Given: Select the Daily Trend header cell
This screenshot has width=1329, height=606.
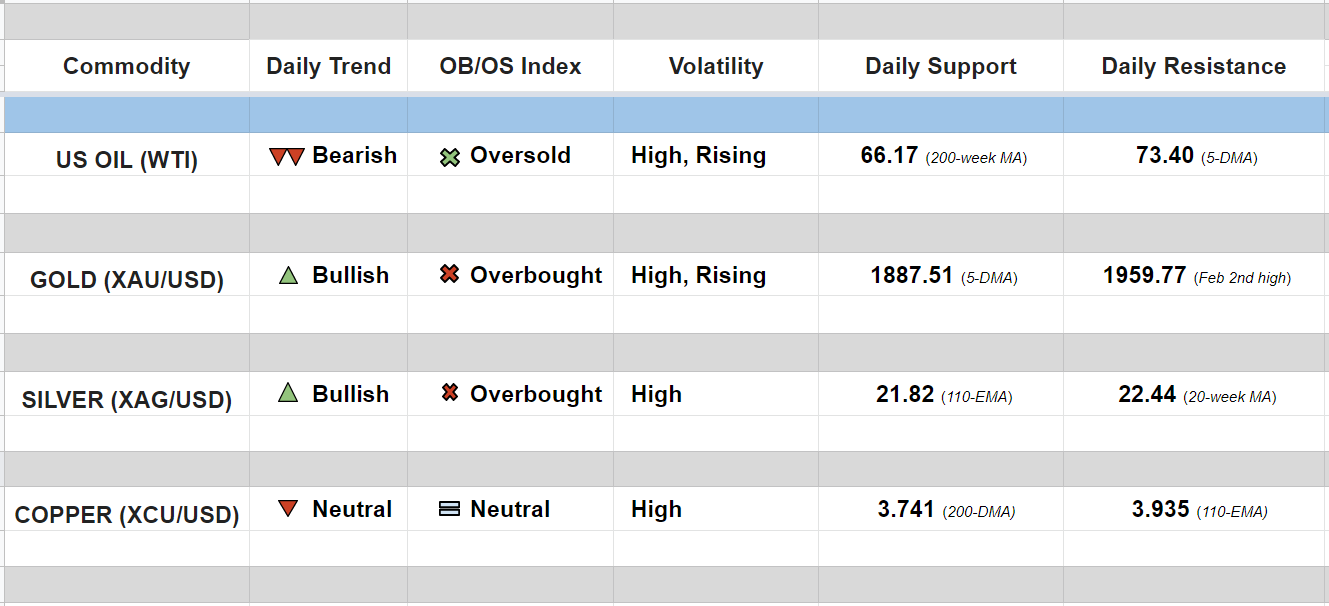Looking at the screenshot, I should (328, 67).
